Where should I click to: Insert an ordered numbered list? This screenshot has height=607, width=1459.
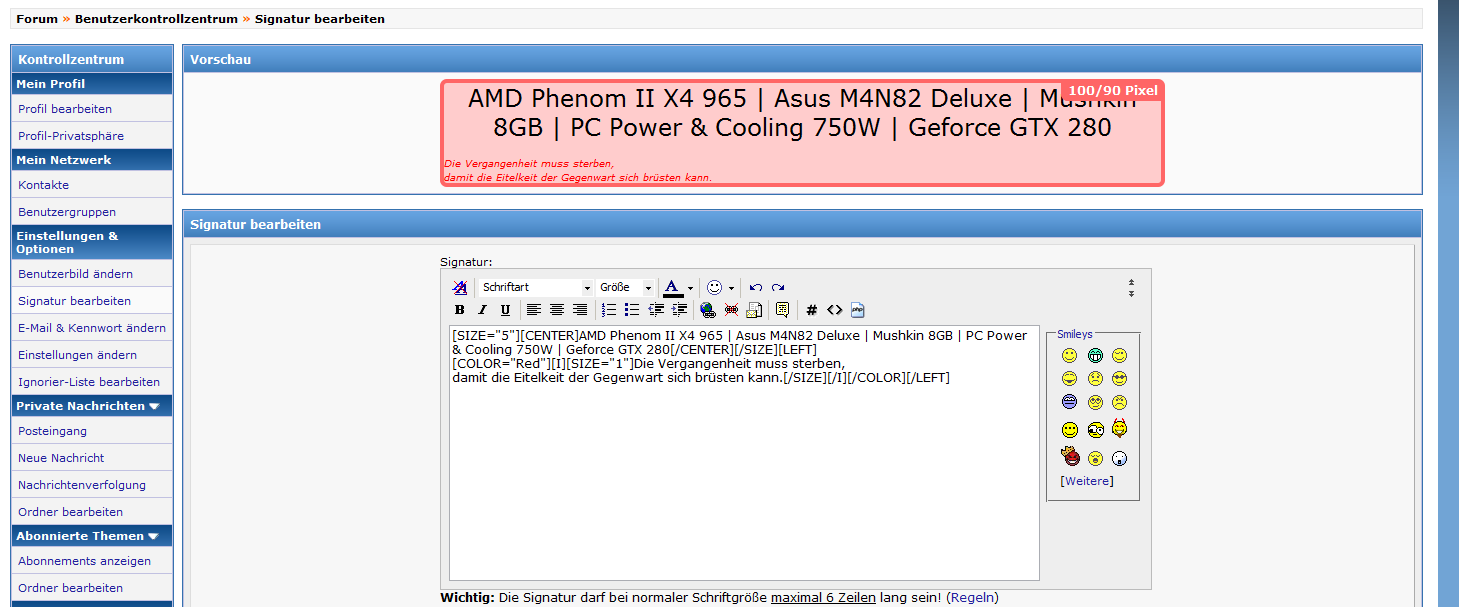(609, 310)
